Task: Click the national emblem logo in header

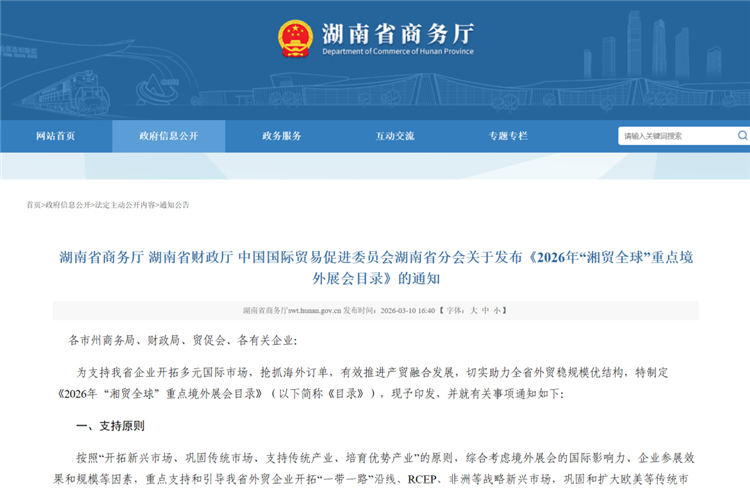Action: [x=295, y=38]
